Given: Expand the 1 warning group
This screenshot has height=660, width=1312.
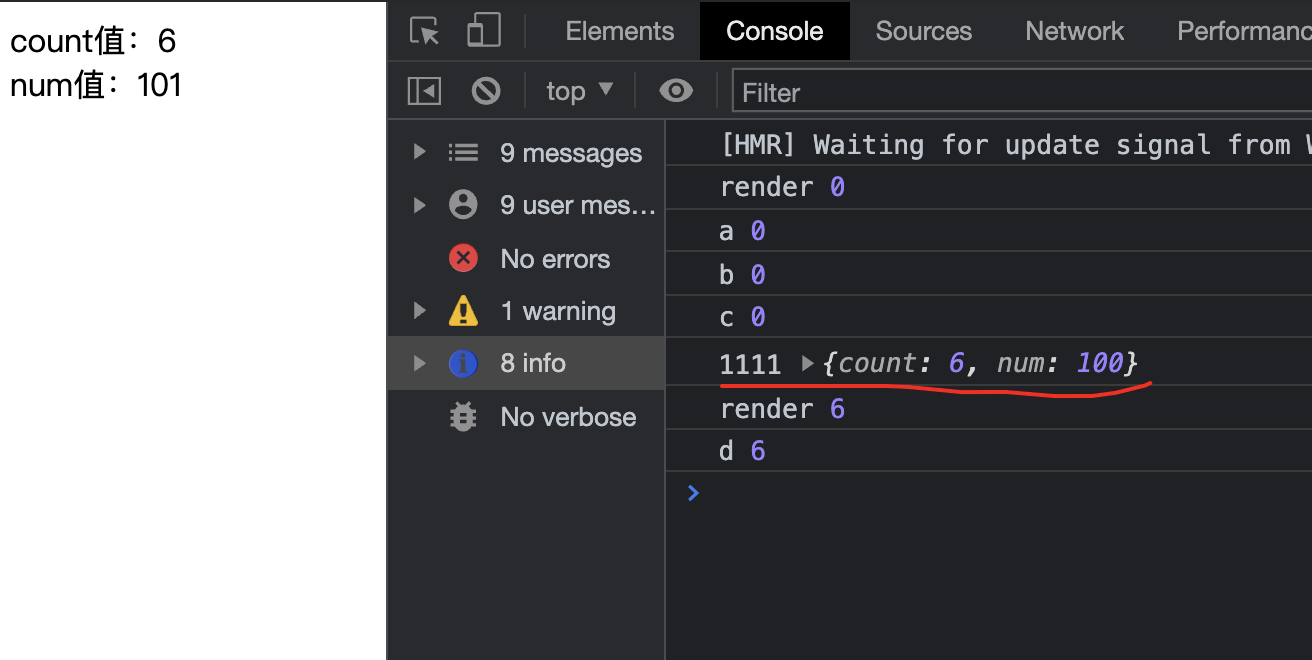Looking at the screenshot, I should (420, 311).
